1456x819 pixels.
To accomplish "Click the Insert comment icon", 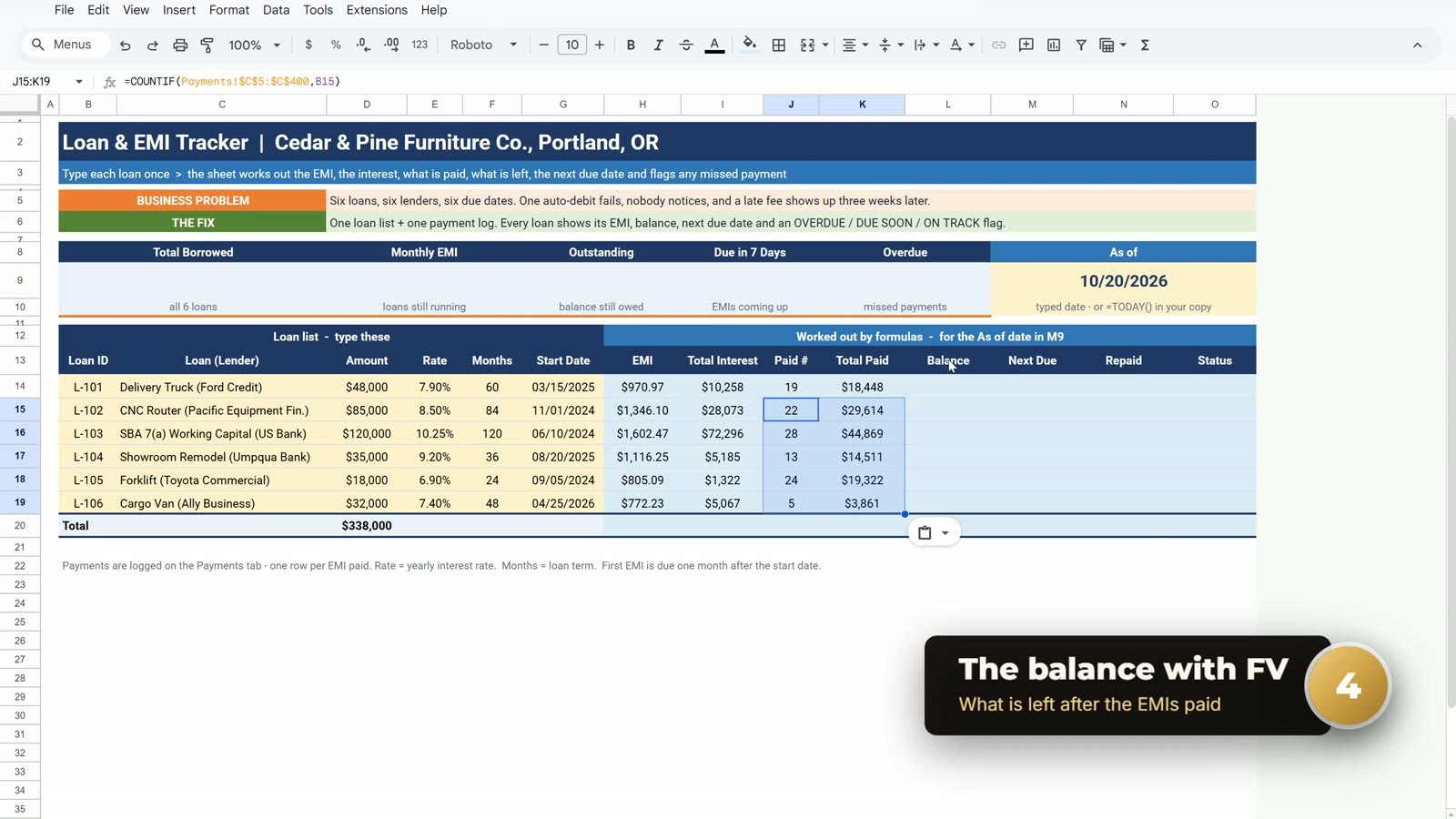I will pyautogui.click(x=1026, y=45).
